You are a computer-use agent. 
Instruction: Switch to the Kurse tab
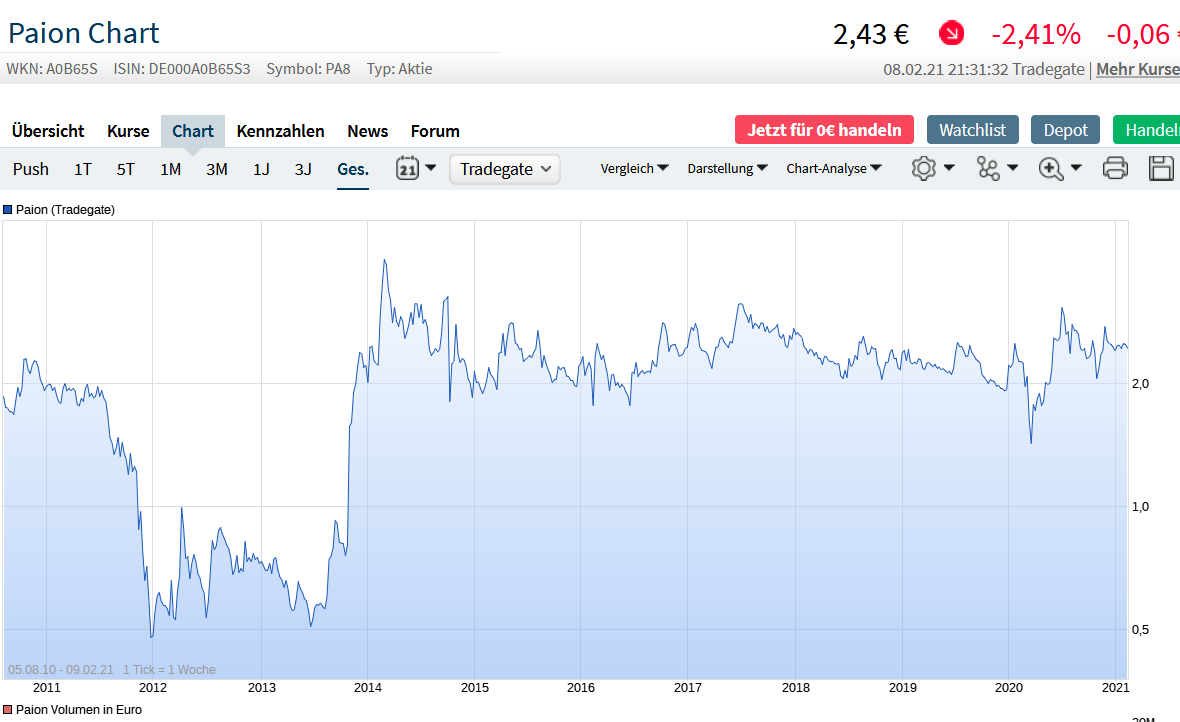[128, 131]
